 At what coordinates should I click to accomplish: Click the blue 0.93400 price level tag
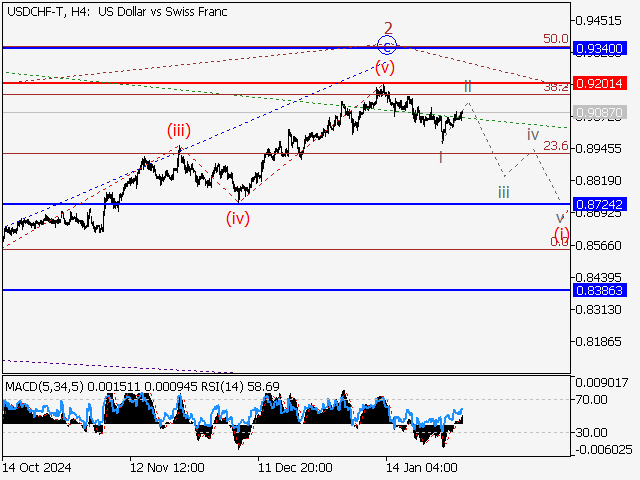coord(601,48)
